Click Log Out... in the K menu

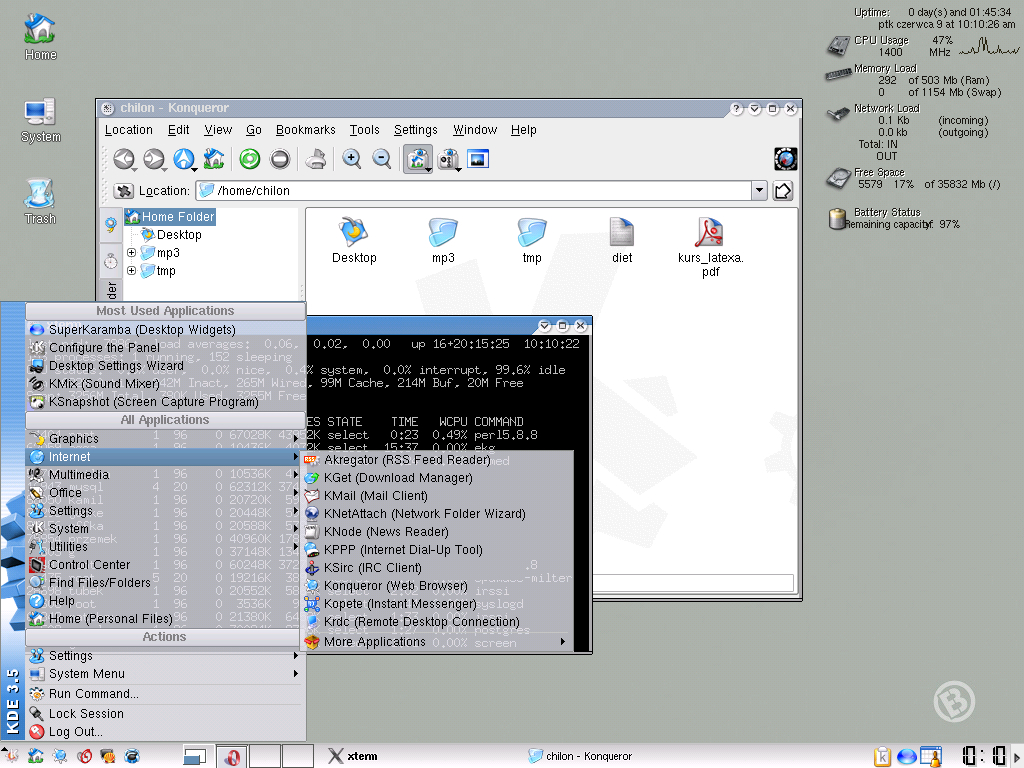tap(76, 732)
